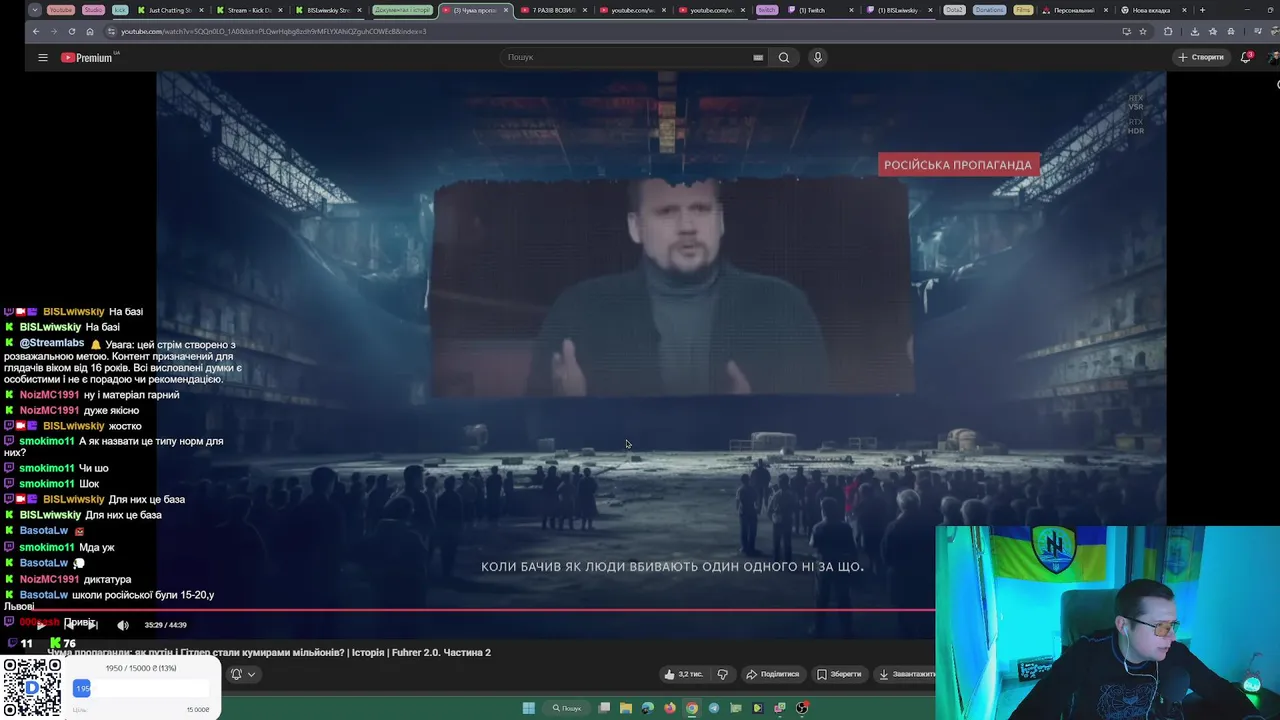
Task: Open the 'Donations' tab group
Action: (989, 10)
